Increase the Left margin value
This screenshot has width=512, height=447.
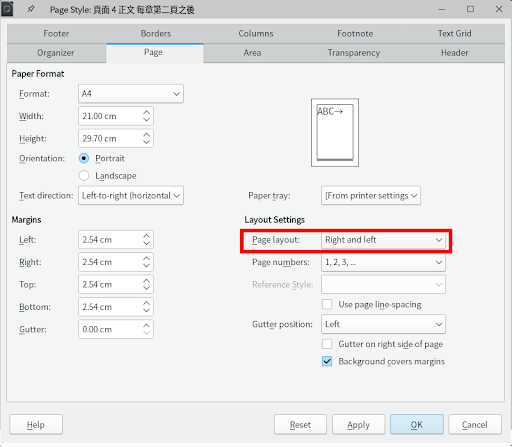click(147, 236)
